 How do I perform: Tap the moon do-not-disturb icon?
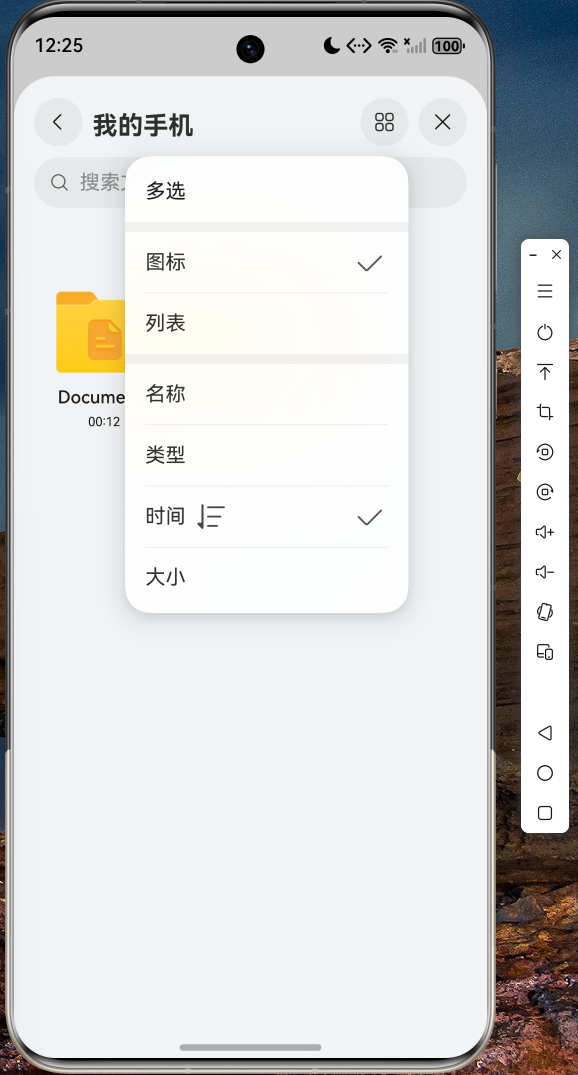pyautogui.click(x=332, y=46)
